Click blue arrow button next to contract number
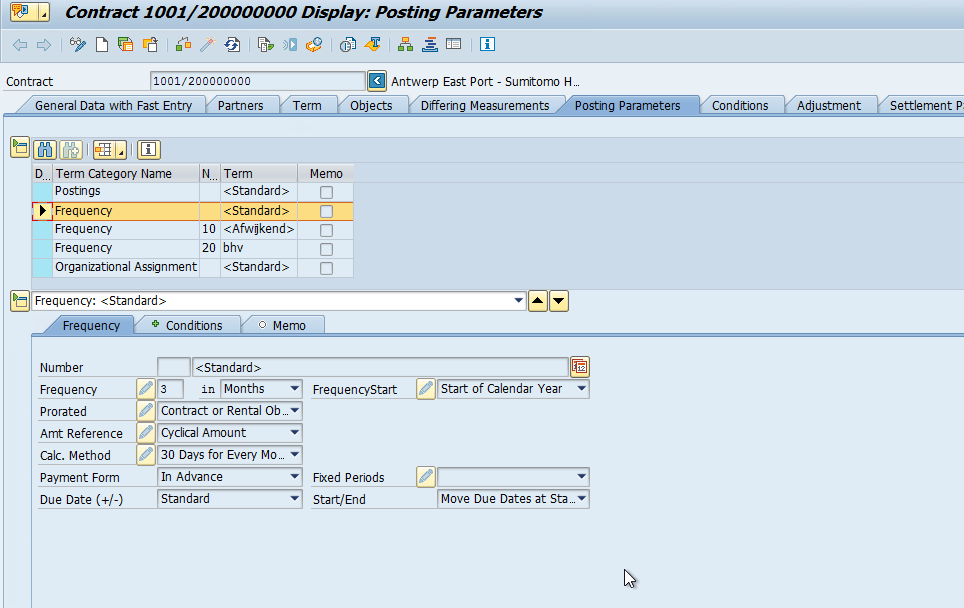 377,81
